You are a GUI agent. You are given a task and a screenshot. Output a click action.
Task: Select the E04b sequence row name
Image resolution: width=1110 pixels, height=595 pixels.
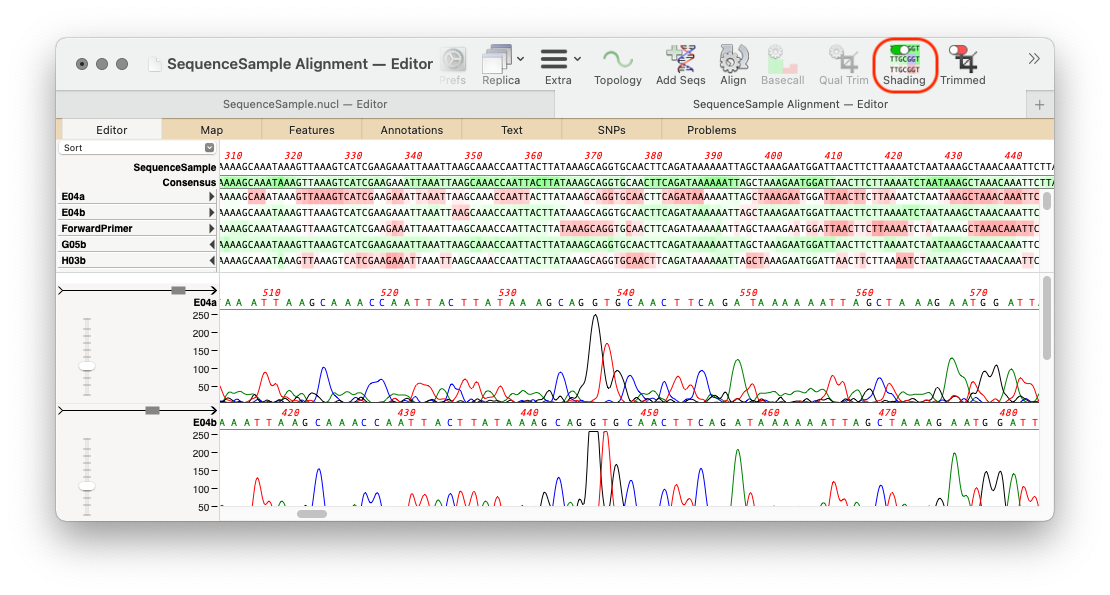coord(73,212)
